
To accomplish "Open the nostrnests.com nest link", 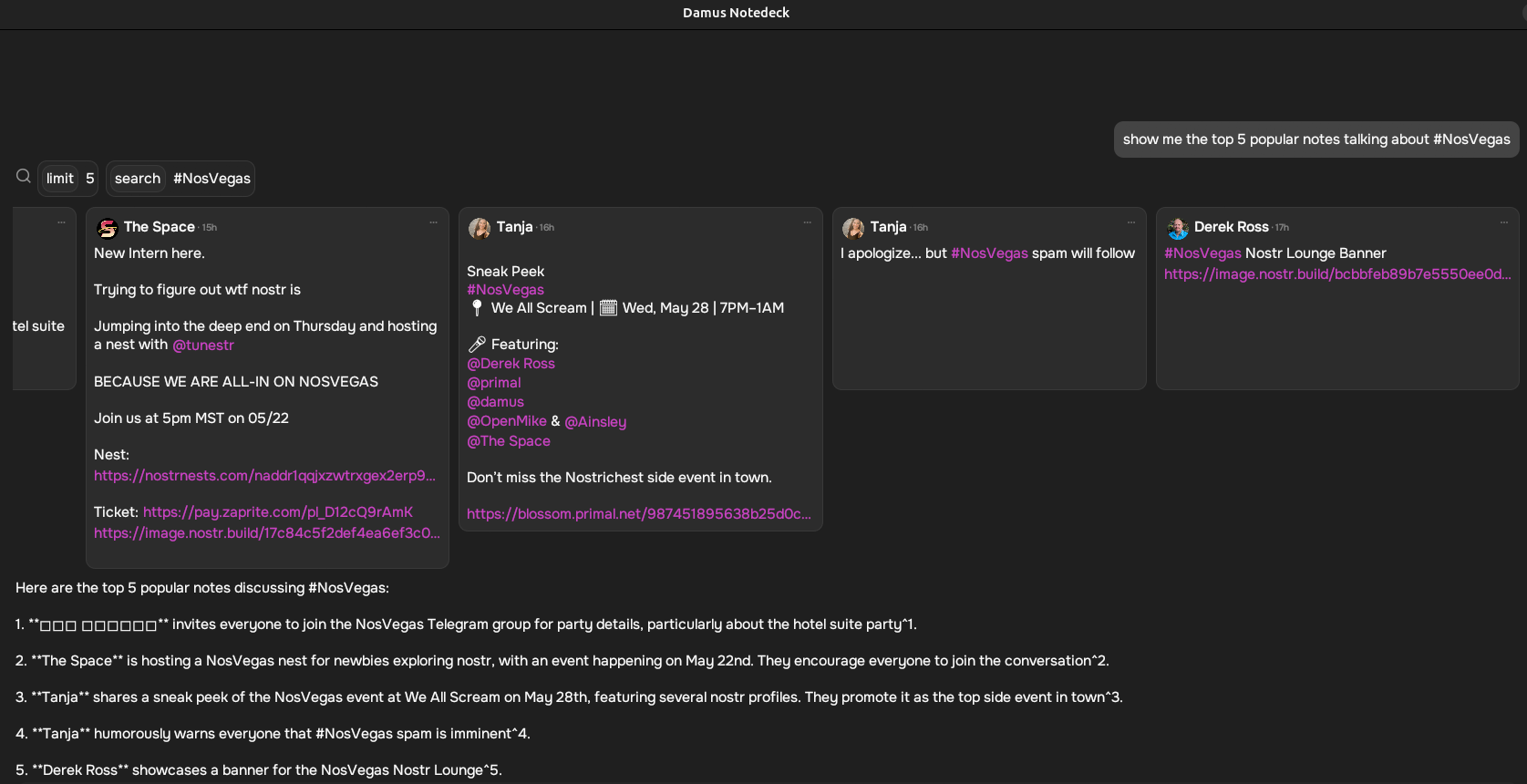I will 264,476.
